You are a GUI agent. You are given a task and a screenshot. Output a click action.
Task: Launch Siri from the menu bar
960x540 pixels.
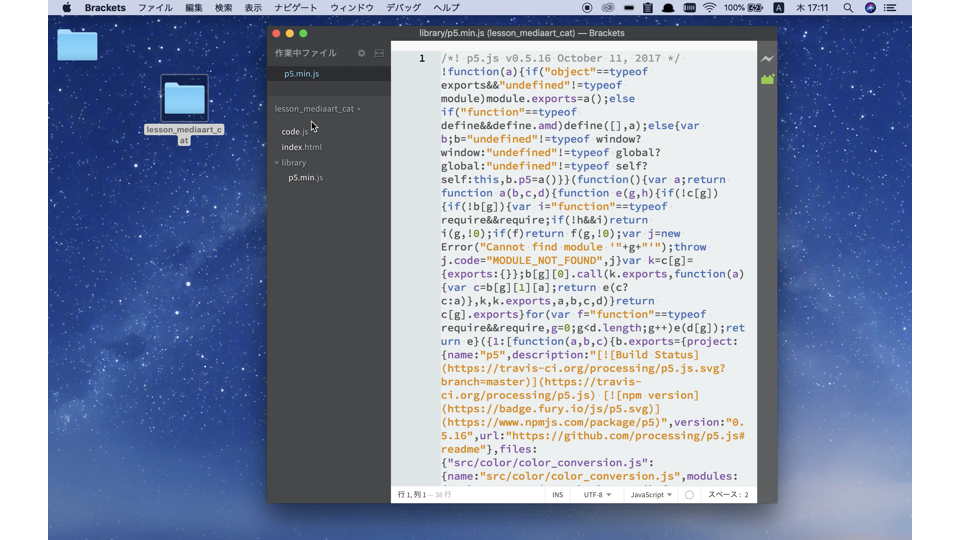[870, 7]
